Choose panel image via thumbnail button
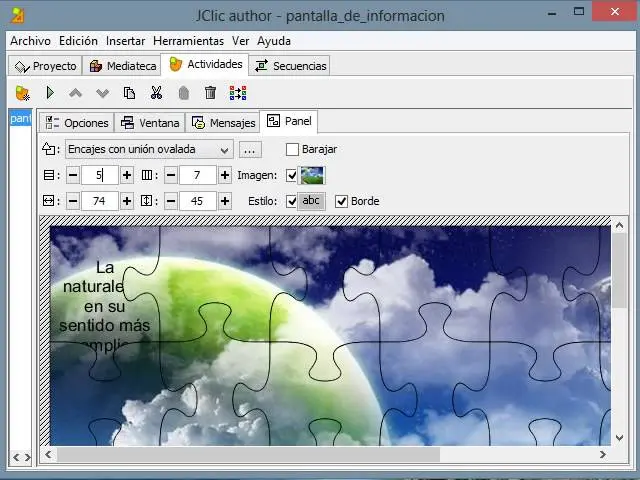Image resolution: width=640 pixels, height=480 pixels. [312, 176]
